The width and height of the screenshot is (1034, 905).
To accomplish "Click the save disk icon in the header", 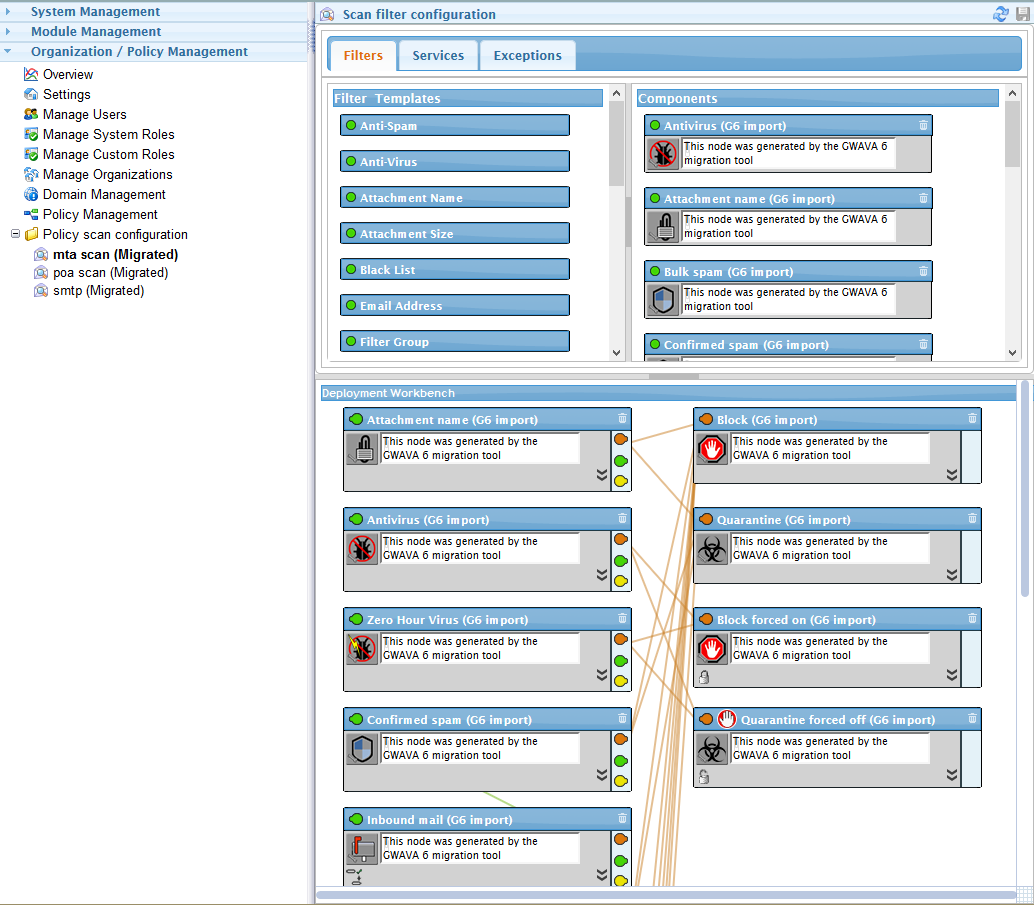I will [x=1023, y=14].
